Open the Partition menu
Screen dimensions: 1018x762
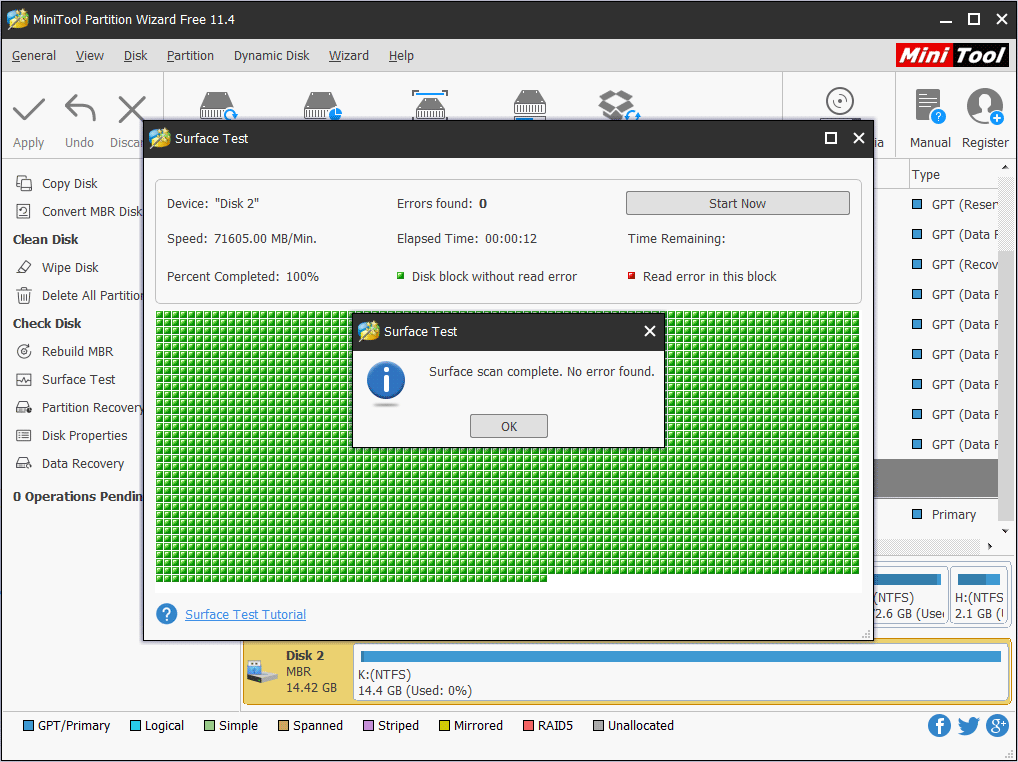point(190,56)
